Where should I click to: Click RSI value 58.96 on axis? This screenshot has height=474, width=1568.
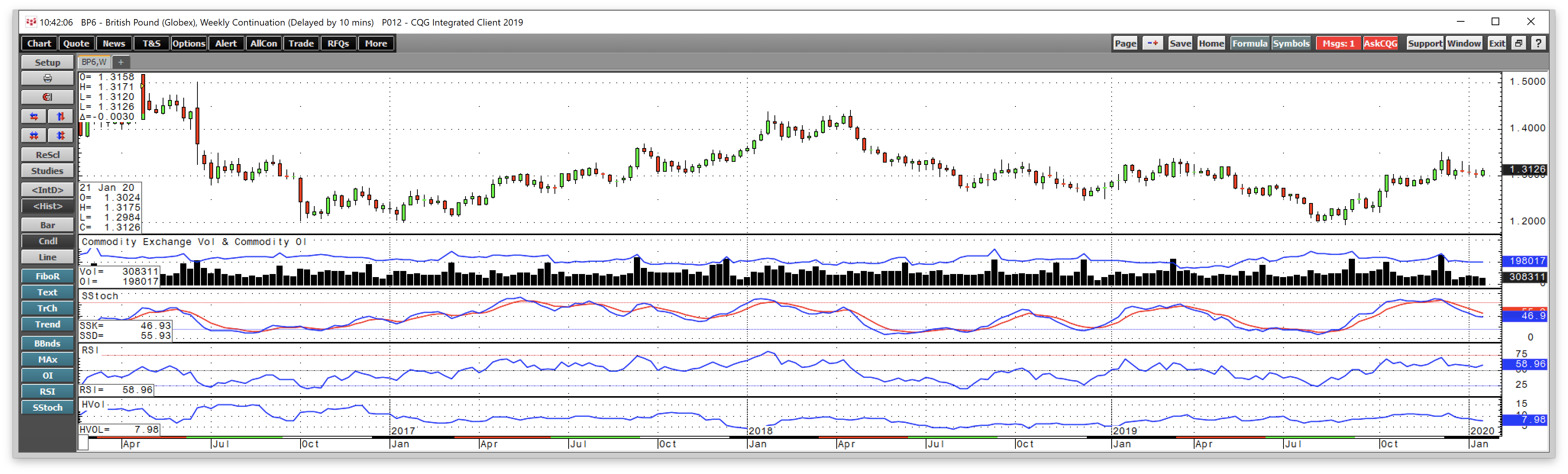(1524, 364)
